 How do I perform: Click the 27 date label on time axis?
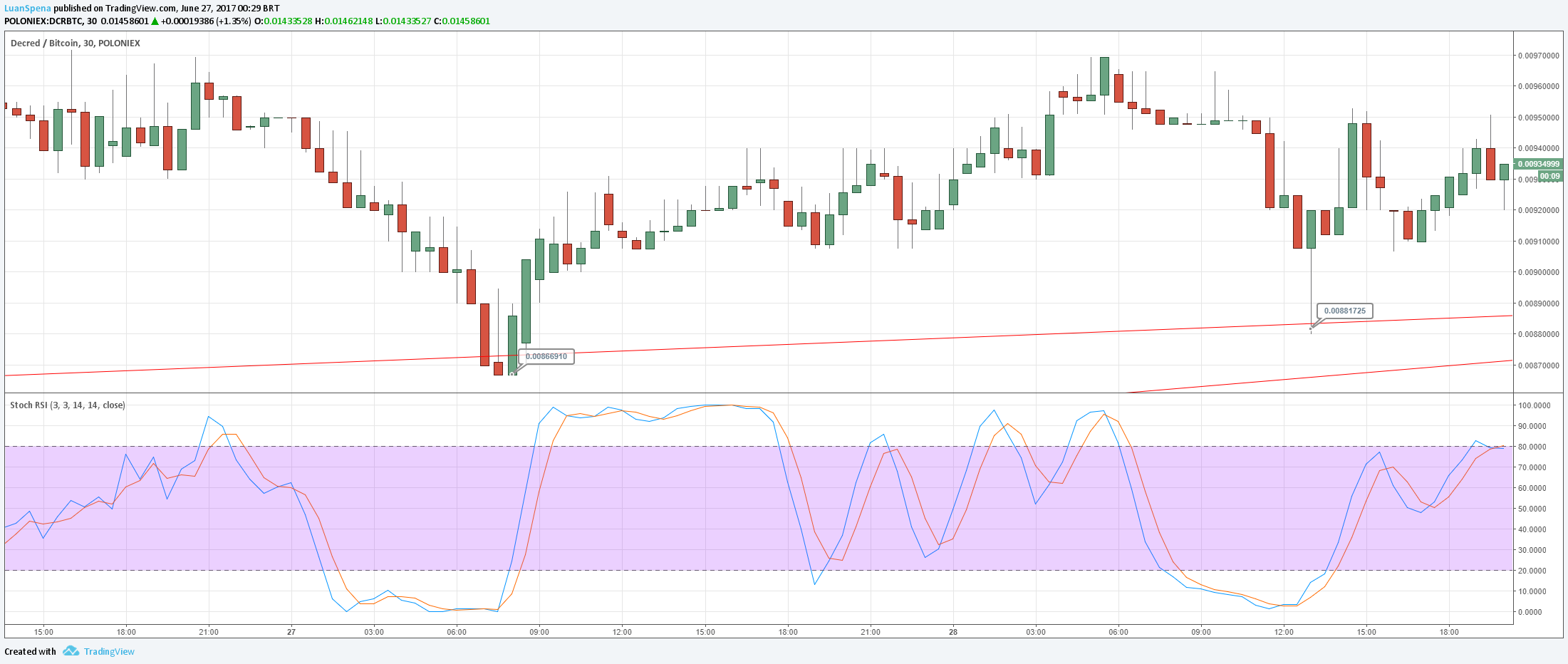click(291, 632)
